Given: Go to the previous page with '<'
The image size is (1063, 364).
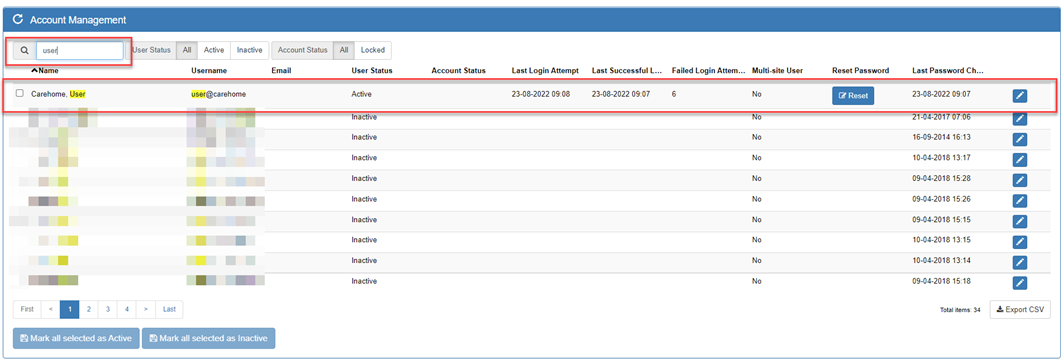Looking at the screenshot, I should point(50,309).
